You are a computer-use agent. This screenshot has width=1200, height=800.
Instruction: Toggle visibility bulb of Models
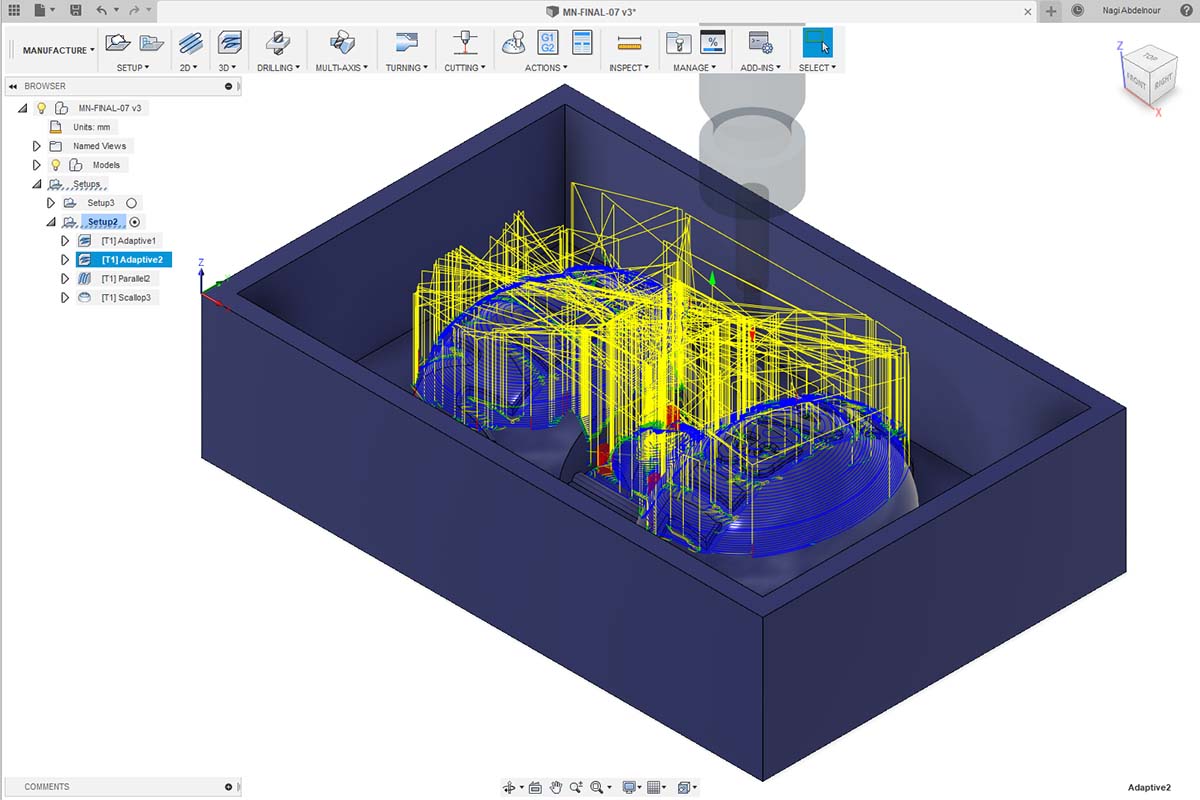[56, 165]
